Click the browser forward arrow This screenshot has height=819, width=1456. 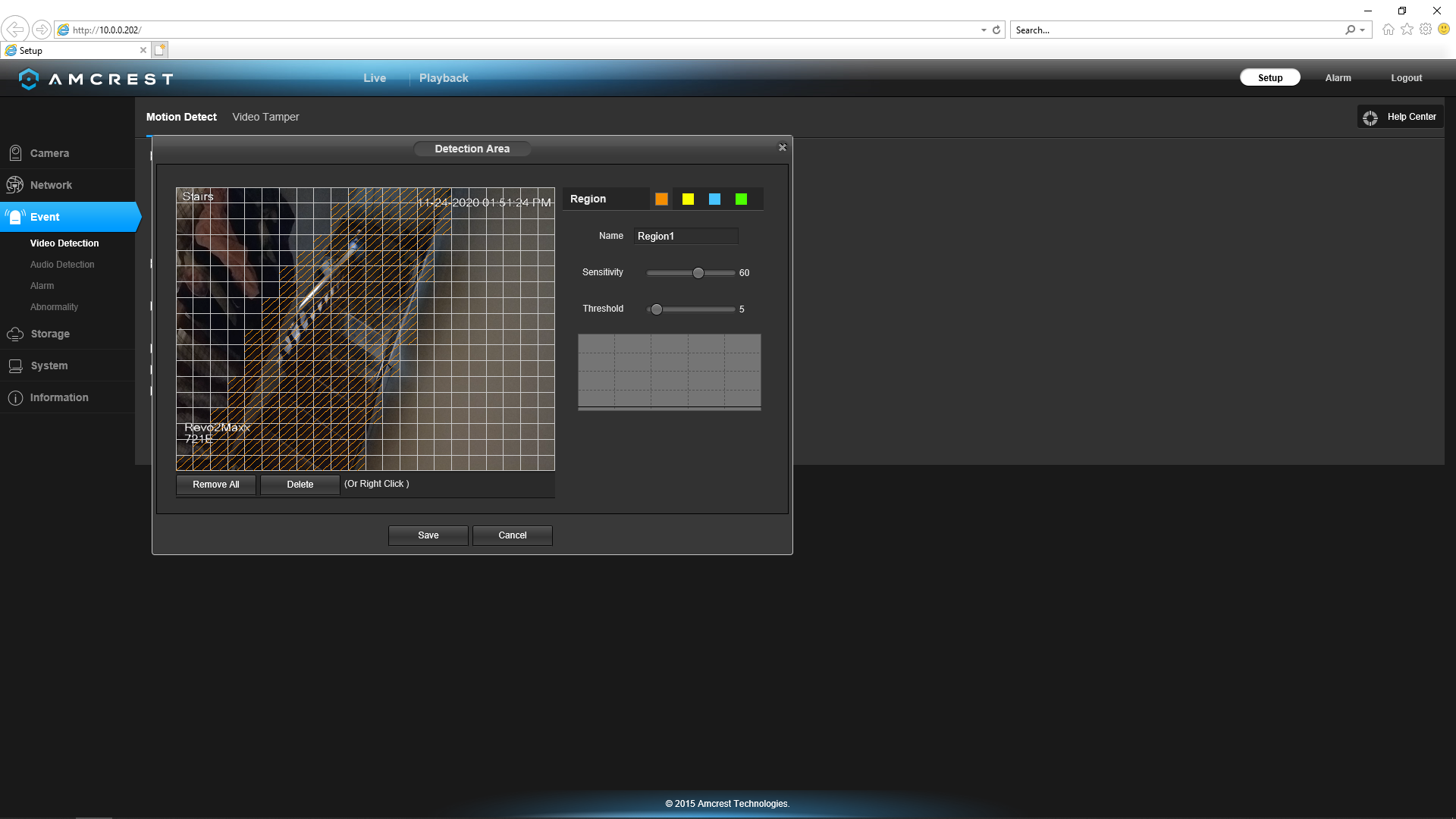(x=42, y=30)
